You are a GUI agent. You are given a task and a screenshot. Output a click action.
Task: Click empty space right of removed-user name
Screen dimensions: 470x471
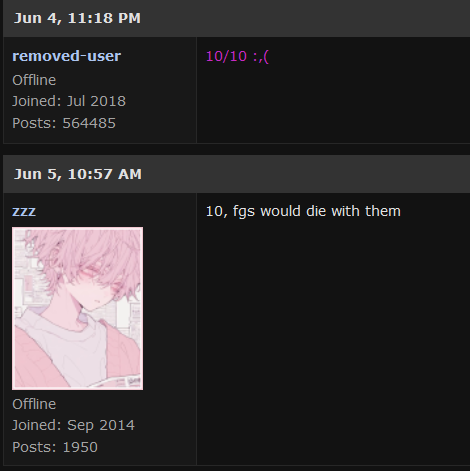[158, 56]
